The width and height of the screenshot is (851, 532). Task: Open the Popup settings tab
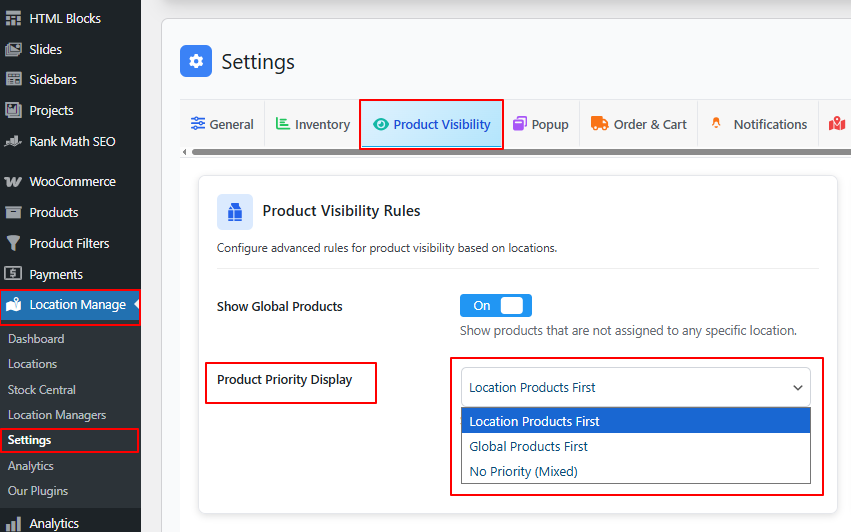540,125
